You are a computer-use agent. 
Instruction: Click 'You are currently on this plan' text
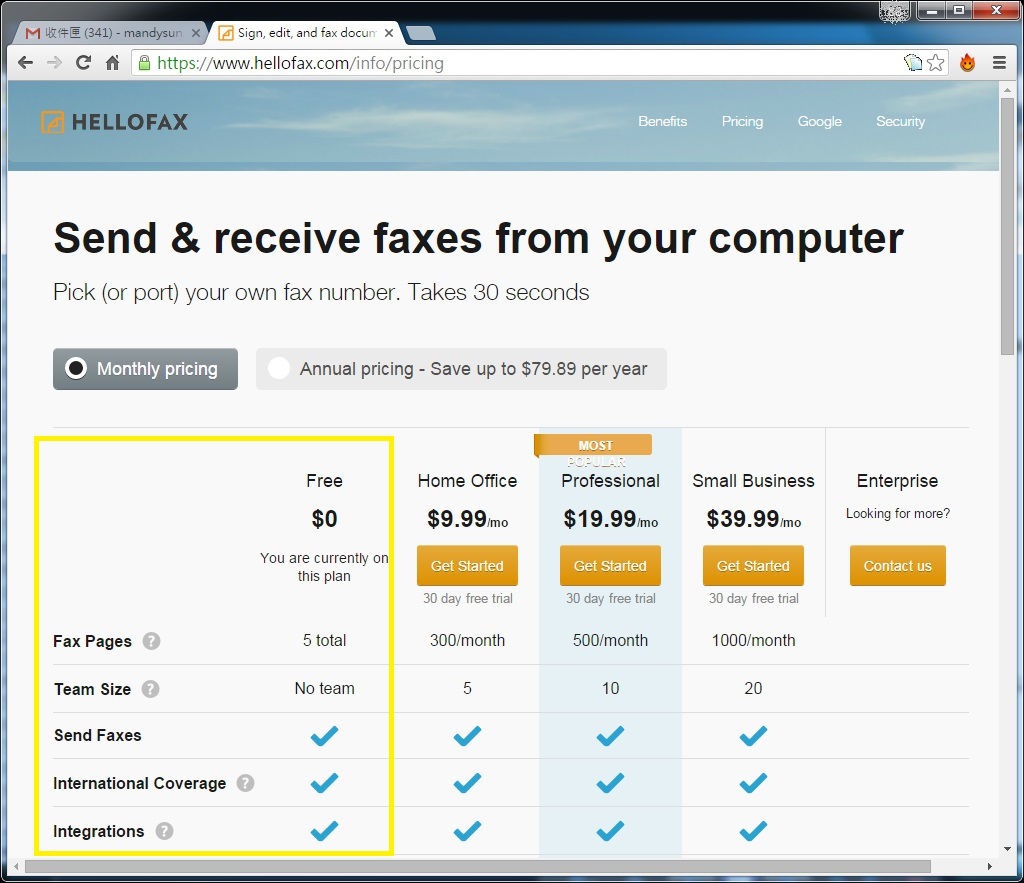(324, 567)
